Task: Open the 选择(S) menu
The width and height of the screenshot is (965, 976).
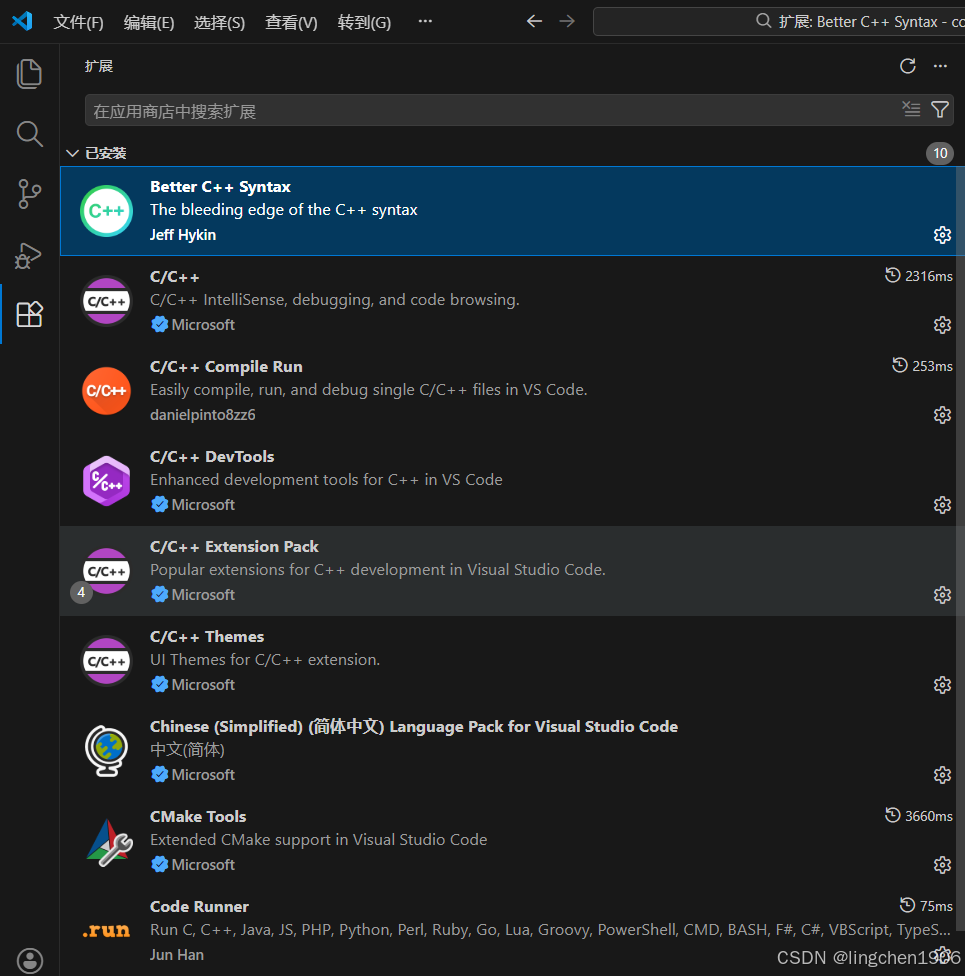Action: (x=219, y=22)
